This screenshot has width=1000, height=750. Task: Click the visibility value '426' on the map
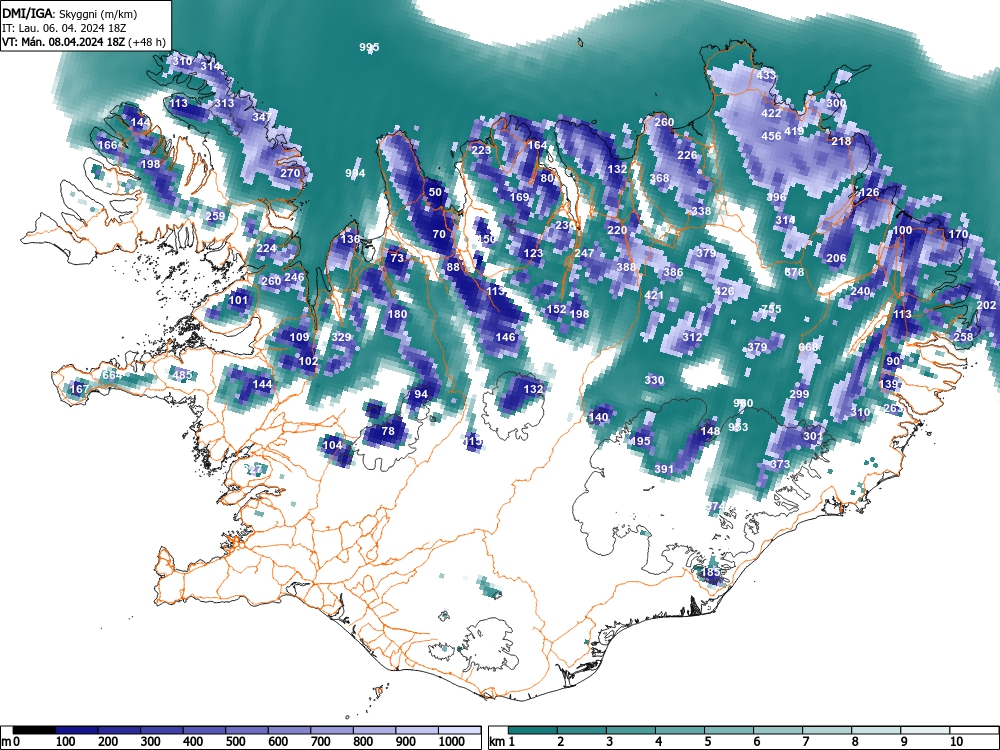click(724, 291)
